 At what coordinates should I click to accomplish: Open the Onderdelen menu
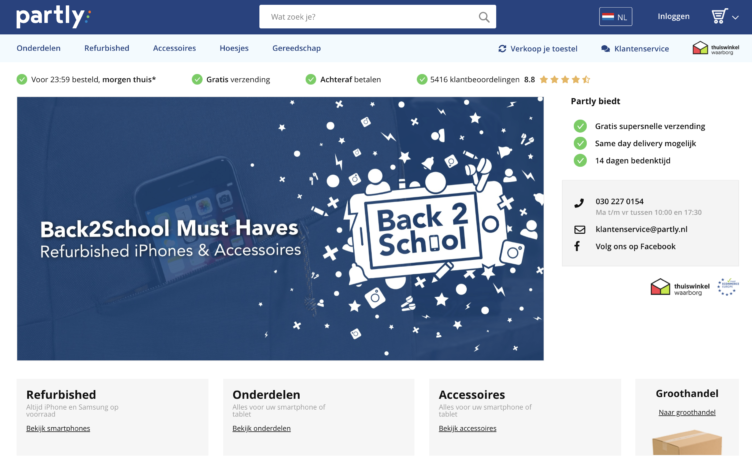[38, 48]
